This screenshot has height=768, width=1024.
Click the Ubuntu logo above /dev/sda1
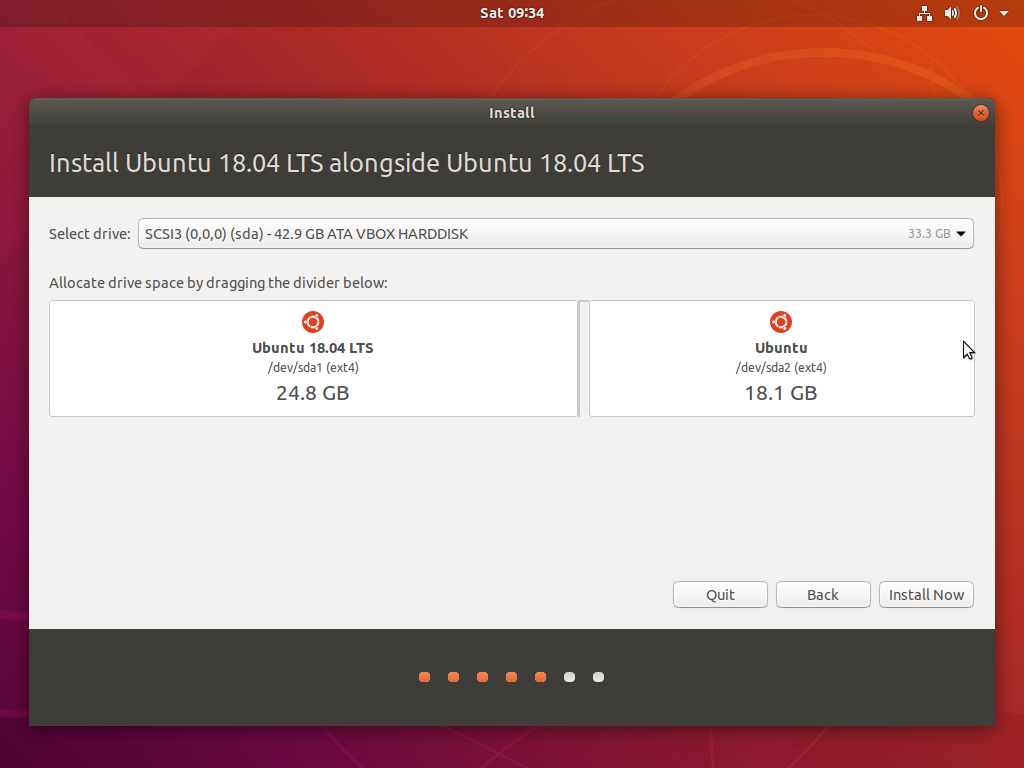(x=313, y=322)
